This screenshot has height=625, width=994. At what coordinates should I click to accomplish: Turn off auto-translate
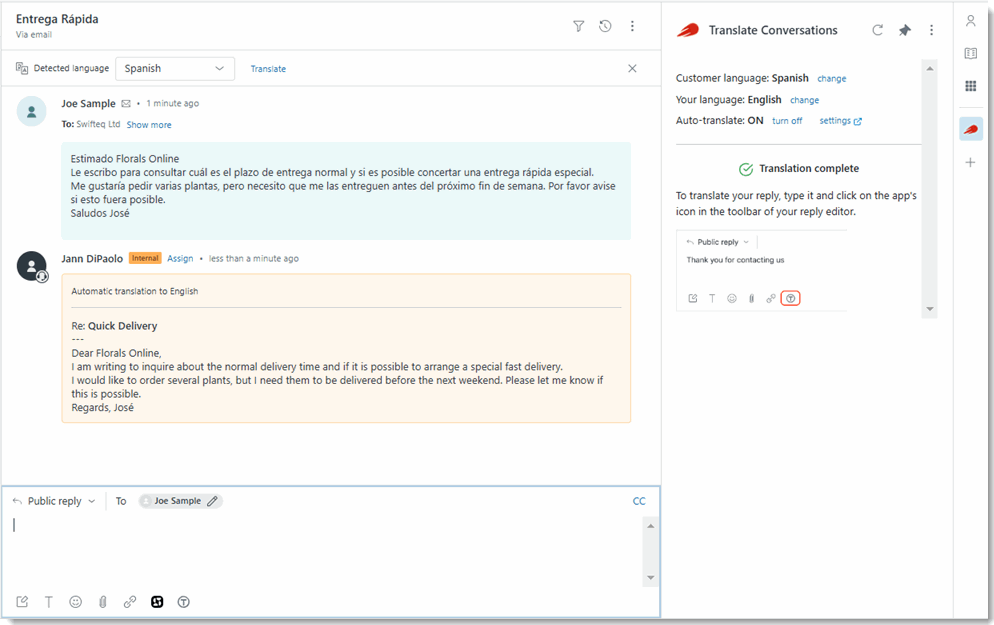(x=787, y=120)
